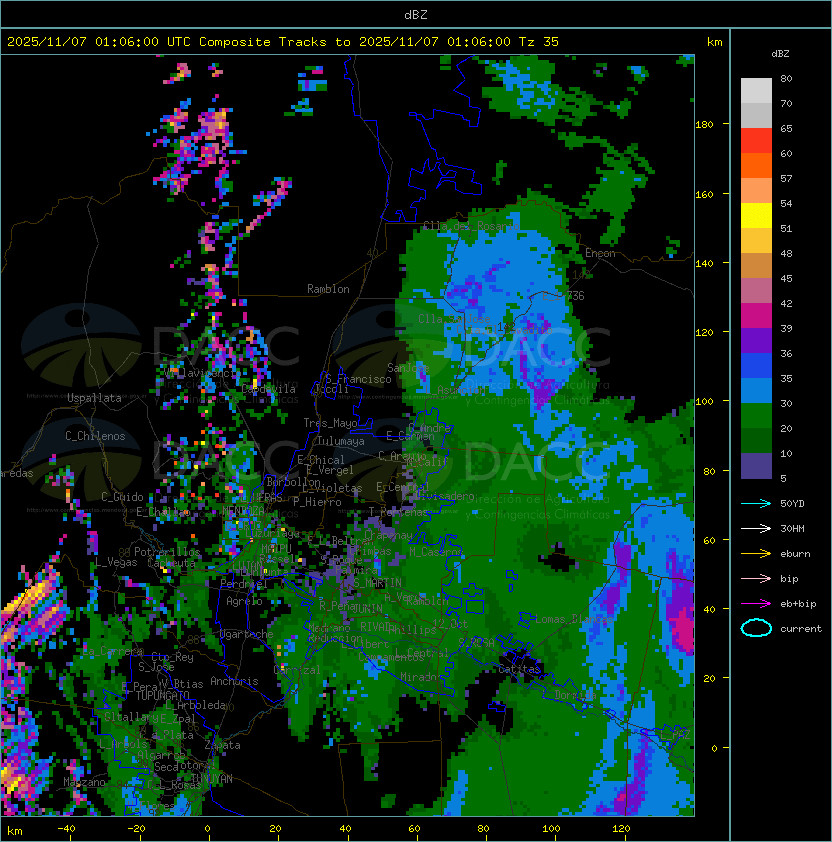The width and height of the screenshot is (832, 842).
Task: Pick the light gray 80 dBZ swatch
Action: coord(756,90)
